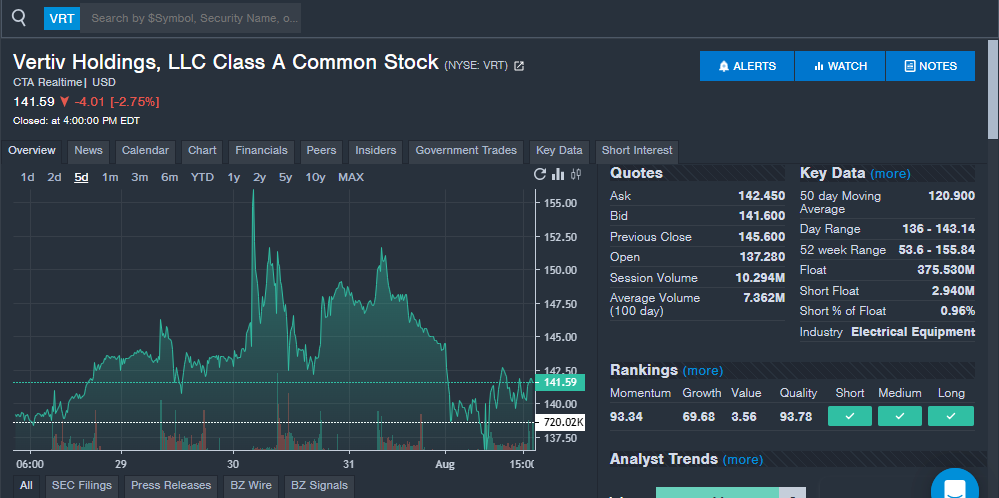The height and width of the screenshot is (498, 999).
Task: Open the Insiders tab
Action: [375, 151]
